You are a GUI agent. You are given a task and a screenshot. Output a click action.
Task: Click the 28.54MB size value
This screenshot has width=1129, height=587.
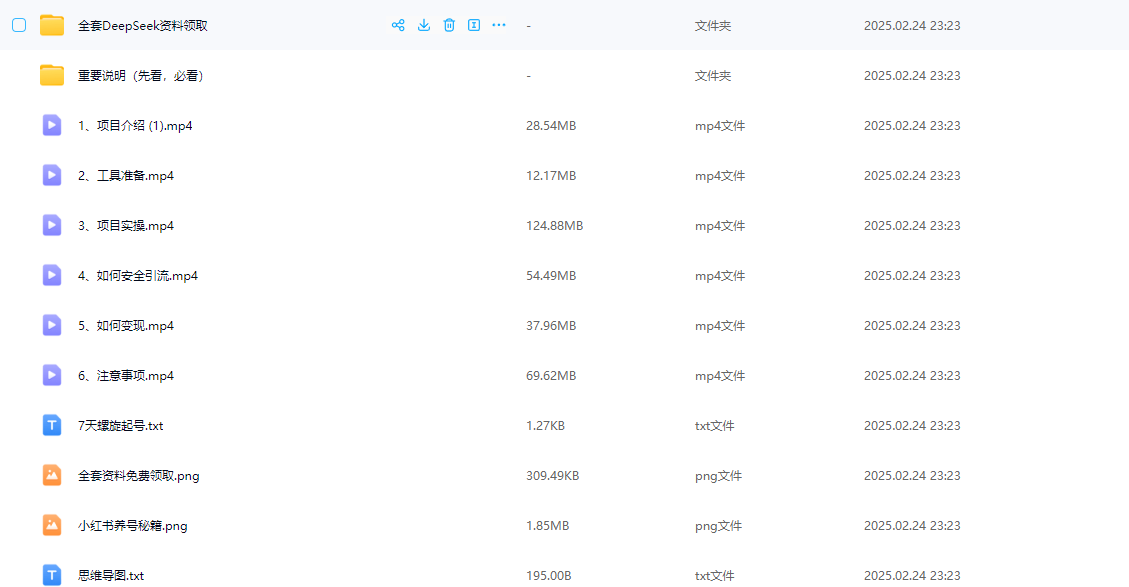pos(551,125)
